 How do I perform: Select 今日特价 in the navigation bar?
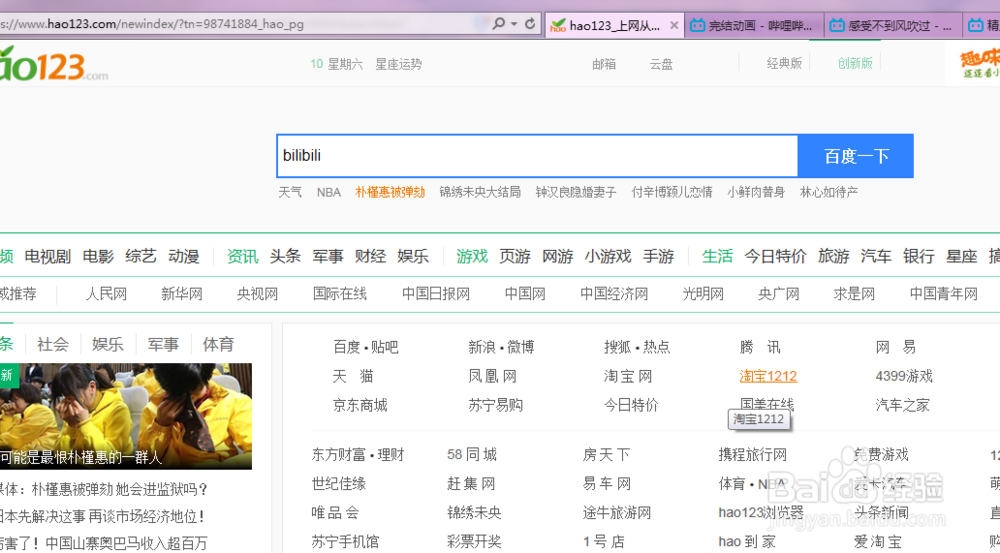click(x=776, y=256)
